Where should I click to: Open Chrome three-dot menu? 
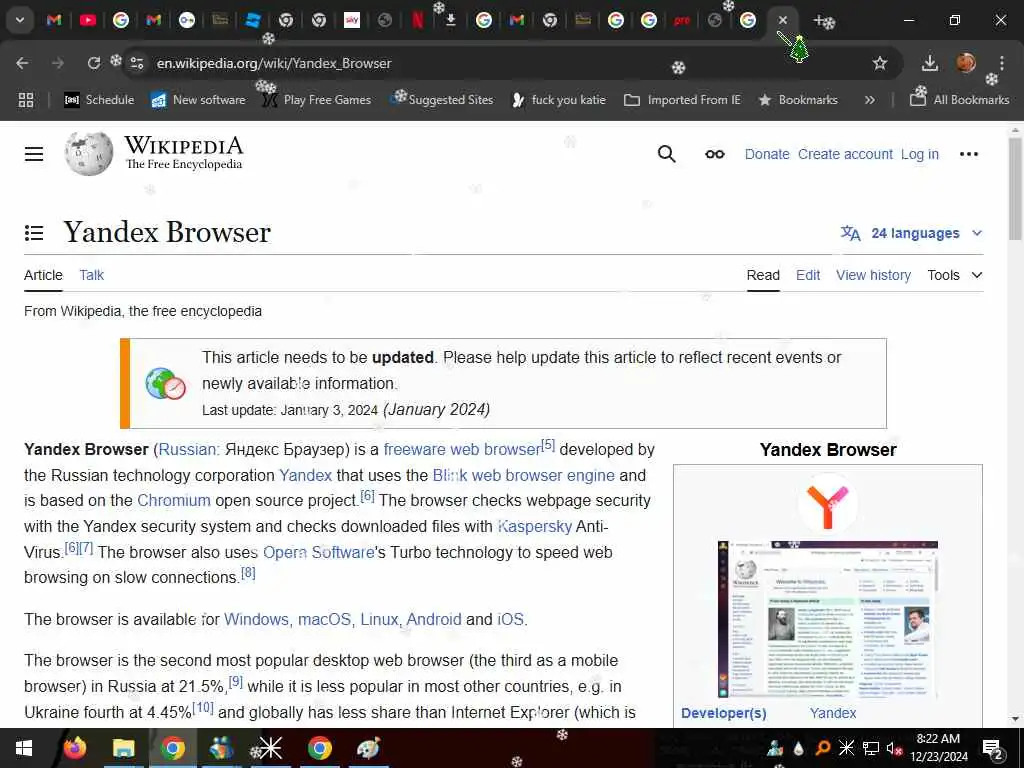(x=1002, y=63)
